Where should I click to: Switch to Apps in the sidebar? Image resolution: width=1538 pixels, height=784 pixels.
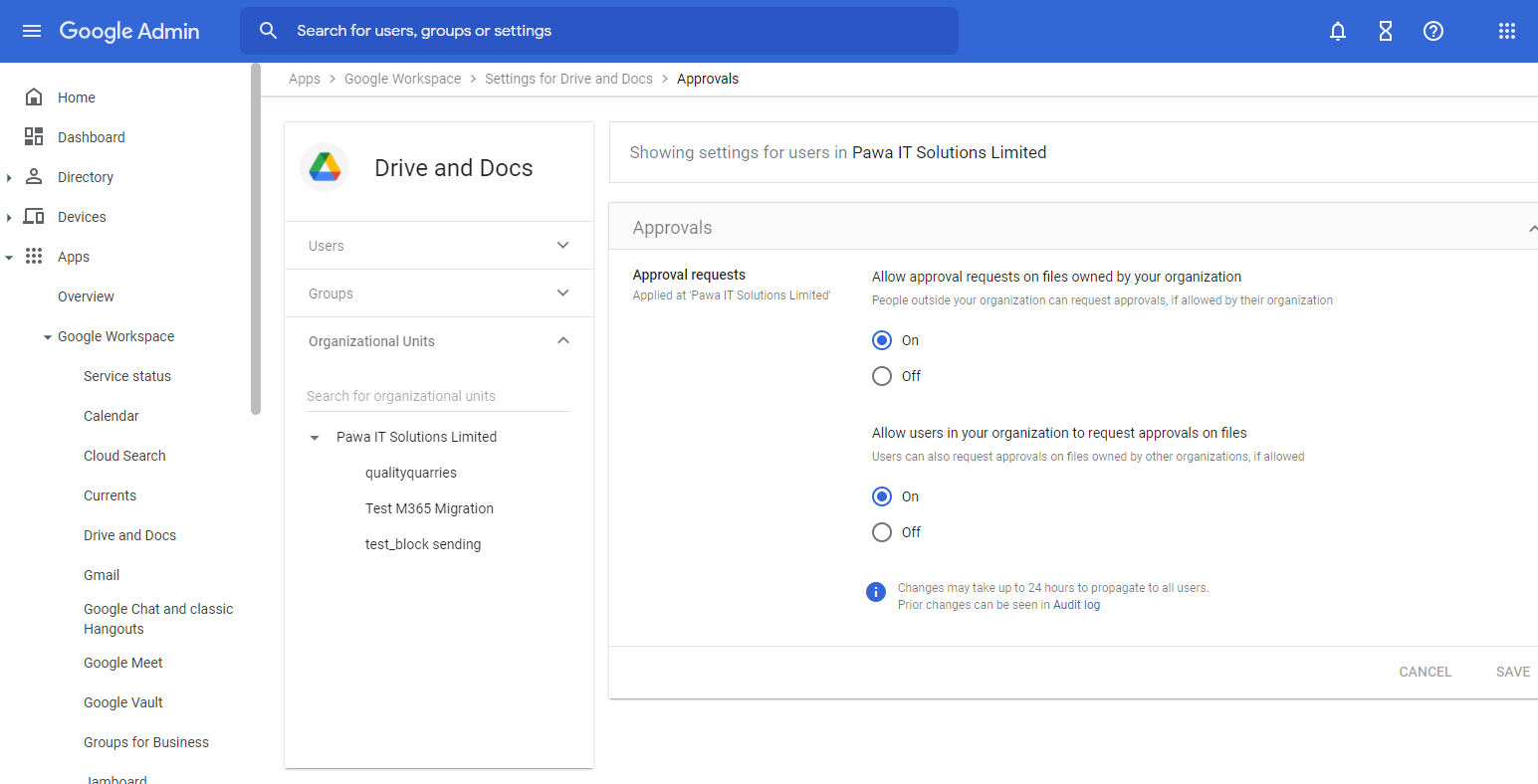(x=73, y=256)
